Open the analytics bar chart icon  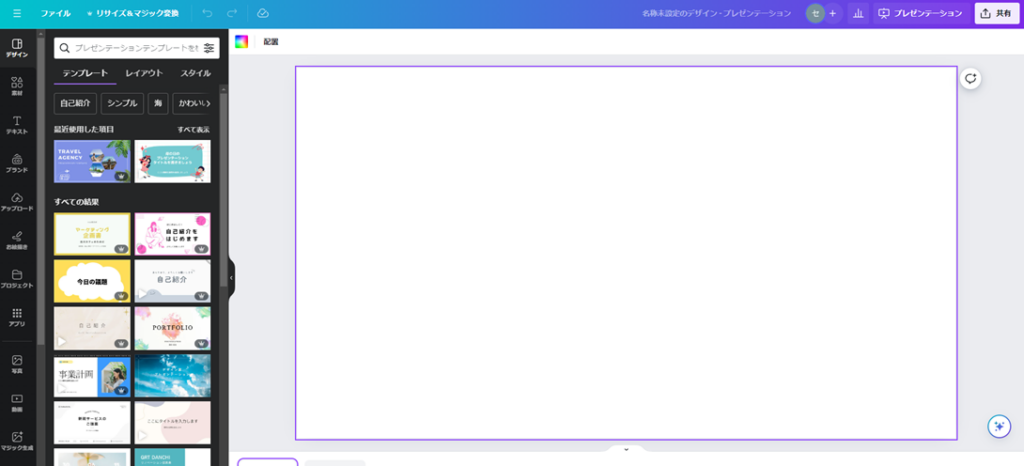[x=858, y=14]
